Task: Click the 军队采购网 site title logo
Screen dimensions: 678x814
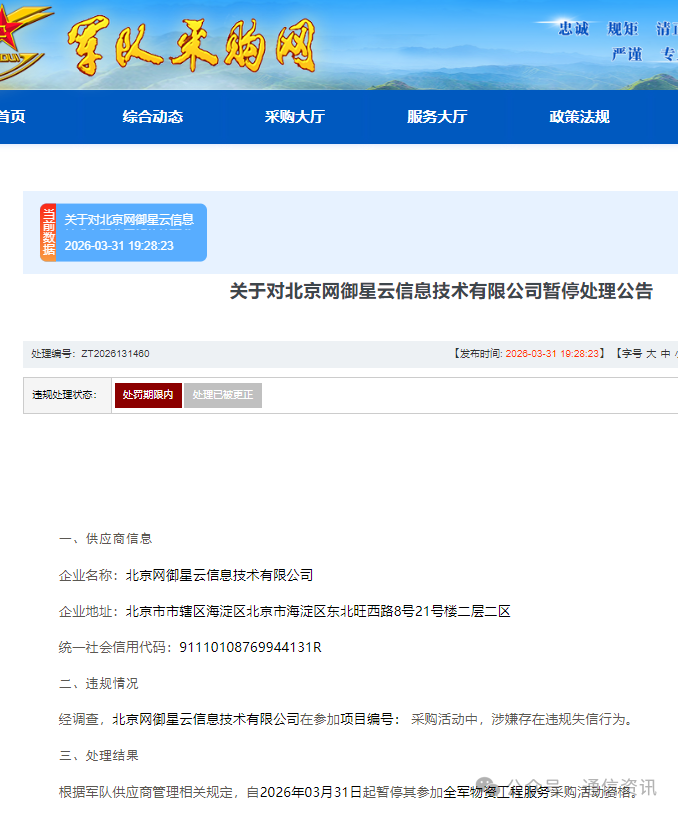Action: coord(192,45)
